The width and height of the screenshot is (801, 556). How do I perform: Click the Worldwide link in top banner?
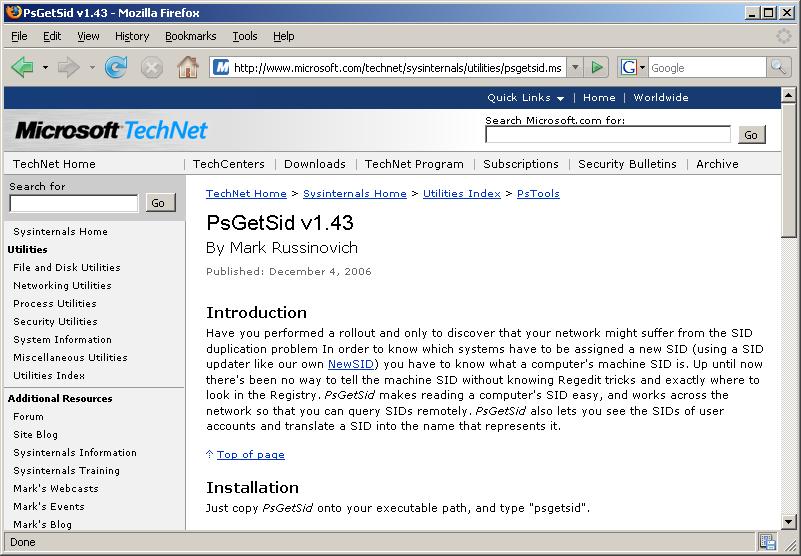661,98
